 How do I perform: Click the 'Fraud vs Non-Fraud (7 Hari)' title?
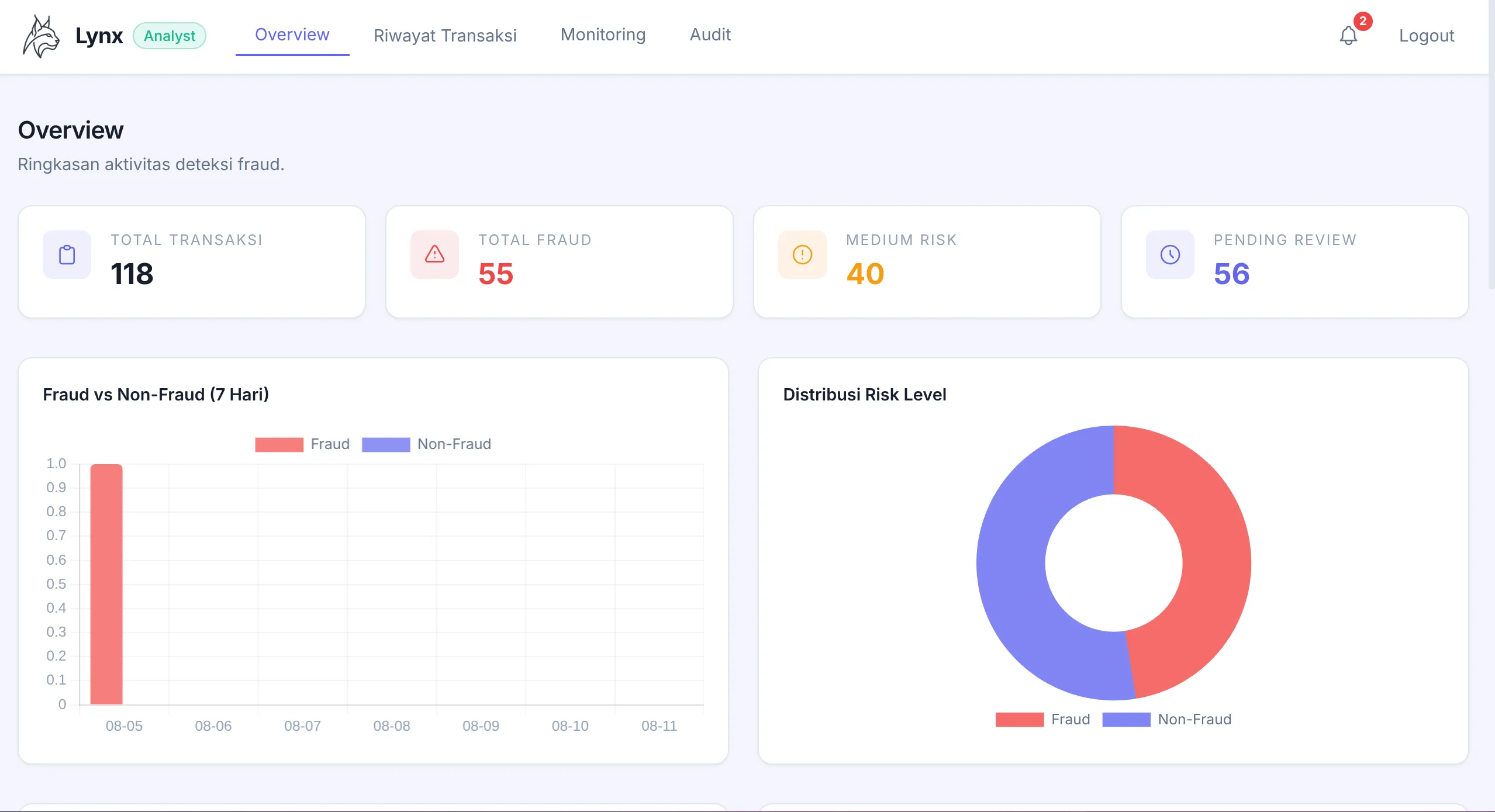click(x=156, y=395)
